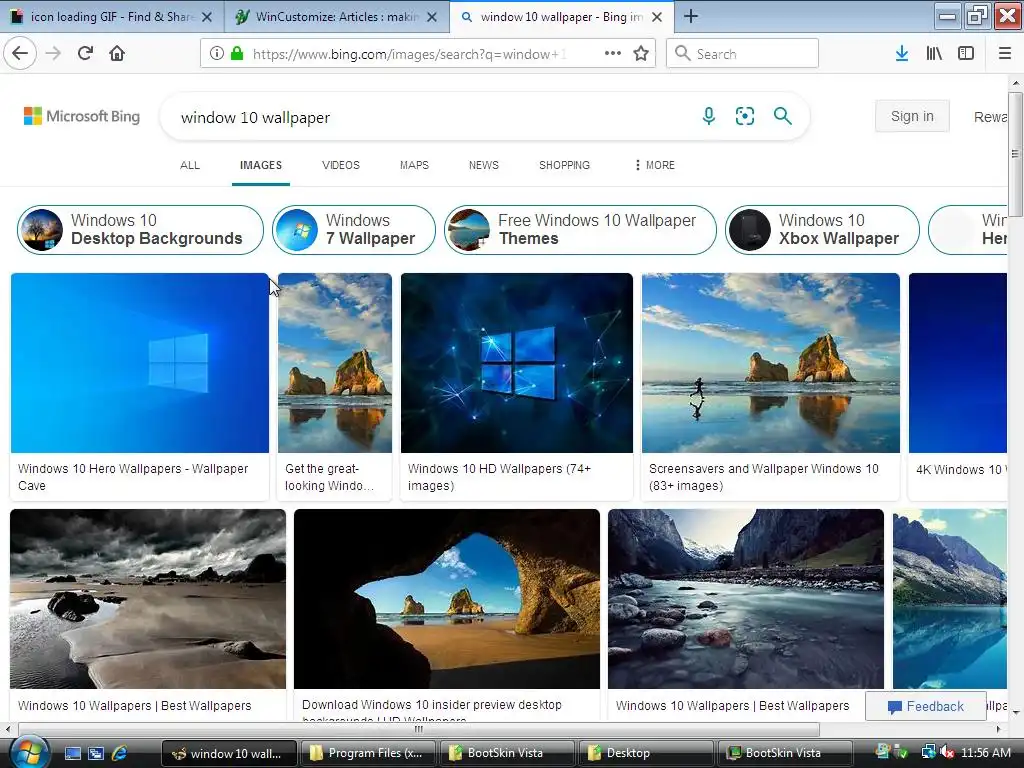This screenshot has width=1024, height=768.
Task: Open cave beach insider preview thumbnail
Action: tap(447, 599)
